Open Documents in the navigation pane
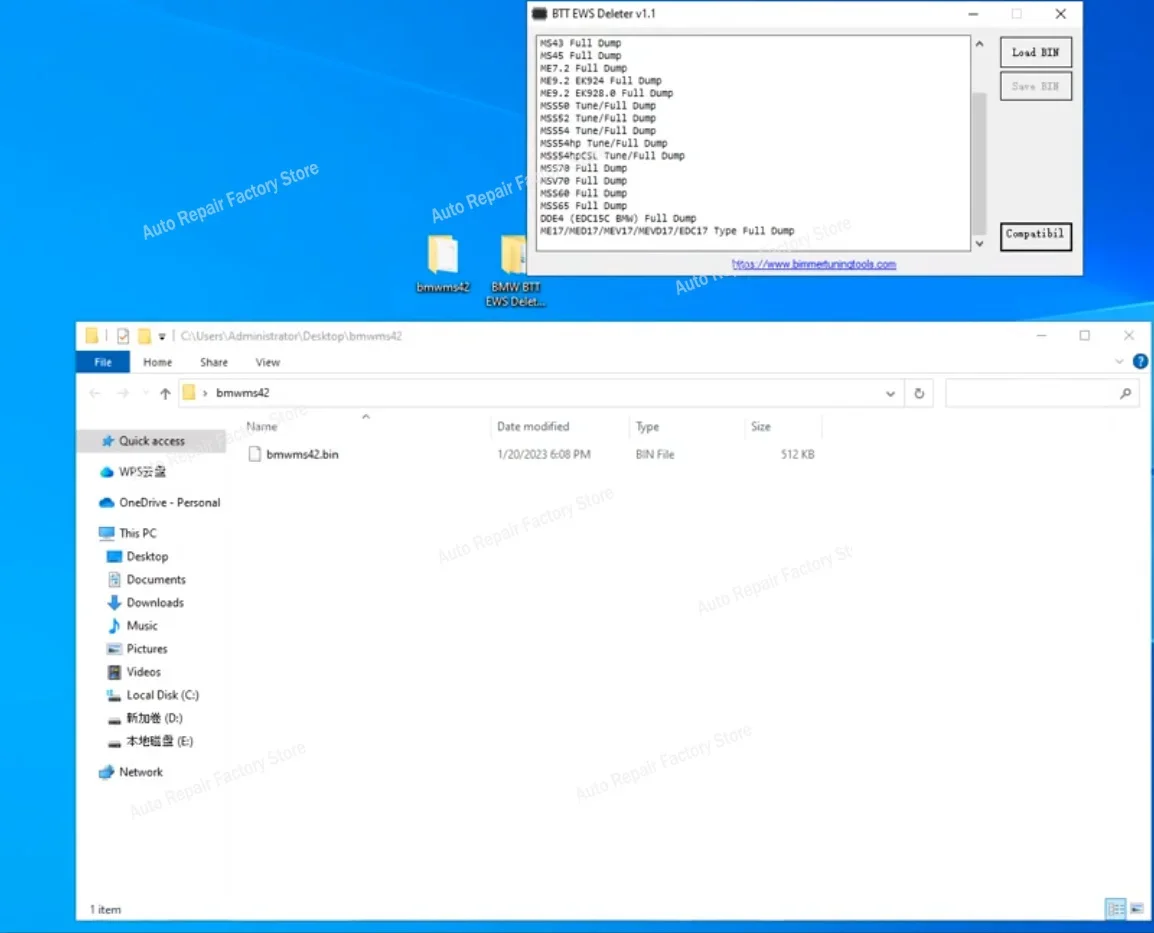Image resolution: width=1154 pixels, height=933 pixels. tap(155, 579)
